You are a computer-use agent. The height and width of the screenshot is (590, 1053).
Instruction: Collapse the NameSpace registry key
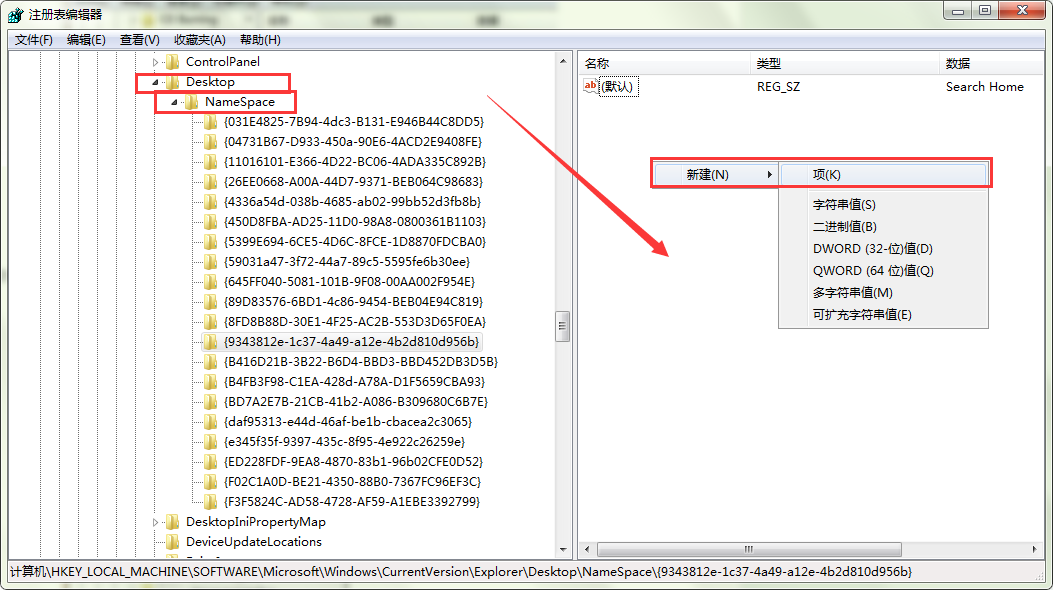point(173,102)
